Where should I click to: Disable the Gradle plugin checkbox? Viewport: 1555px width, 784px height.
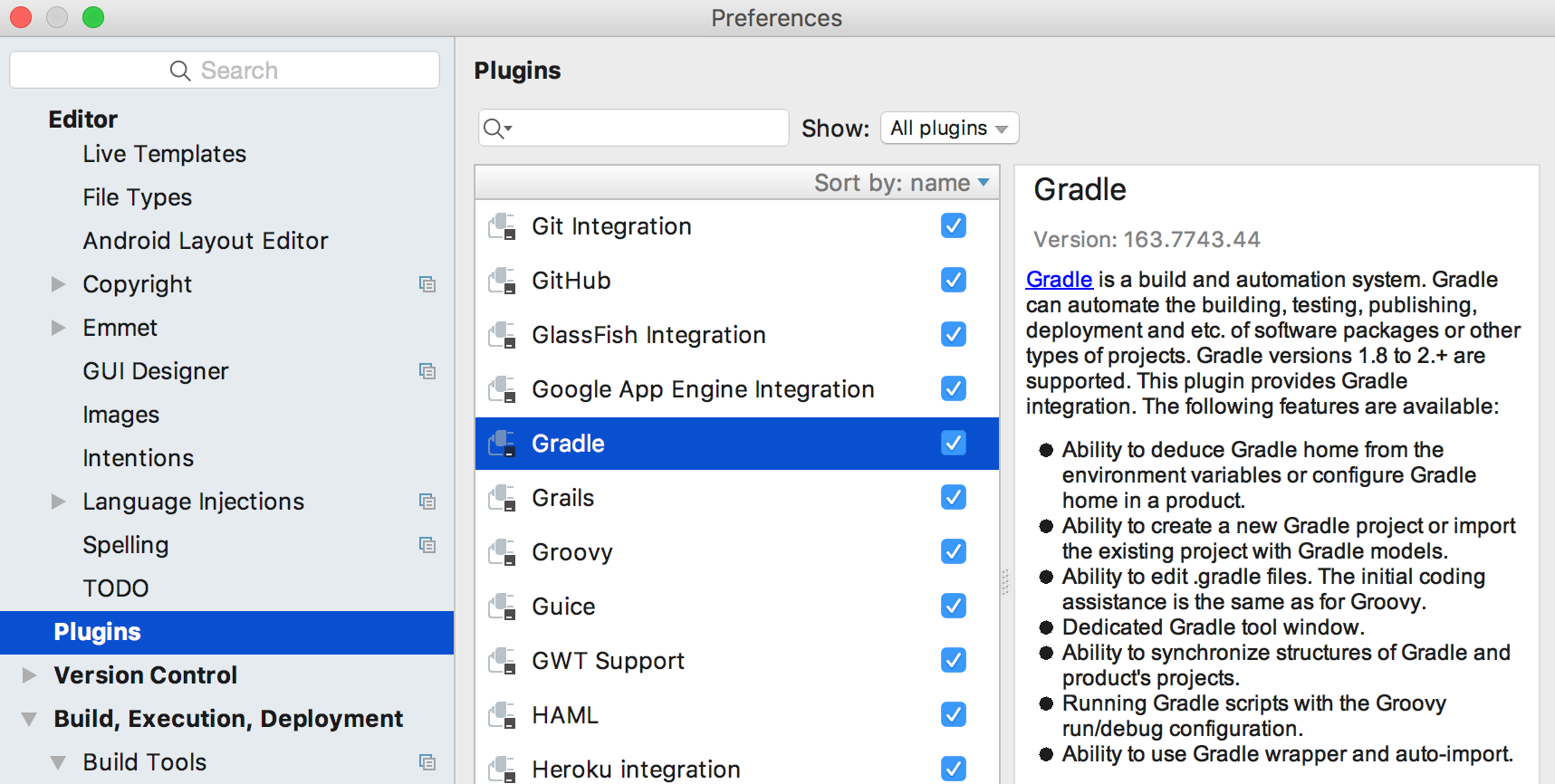(x=954, y=443)
